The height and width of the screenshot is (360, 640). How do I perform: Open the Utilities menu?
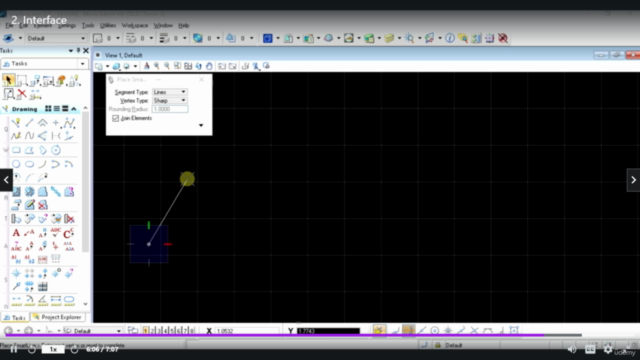point(108,25)
